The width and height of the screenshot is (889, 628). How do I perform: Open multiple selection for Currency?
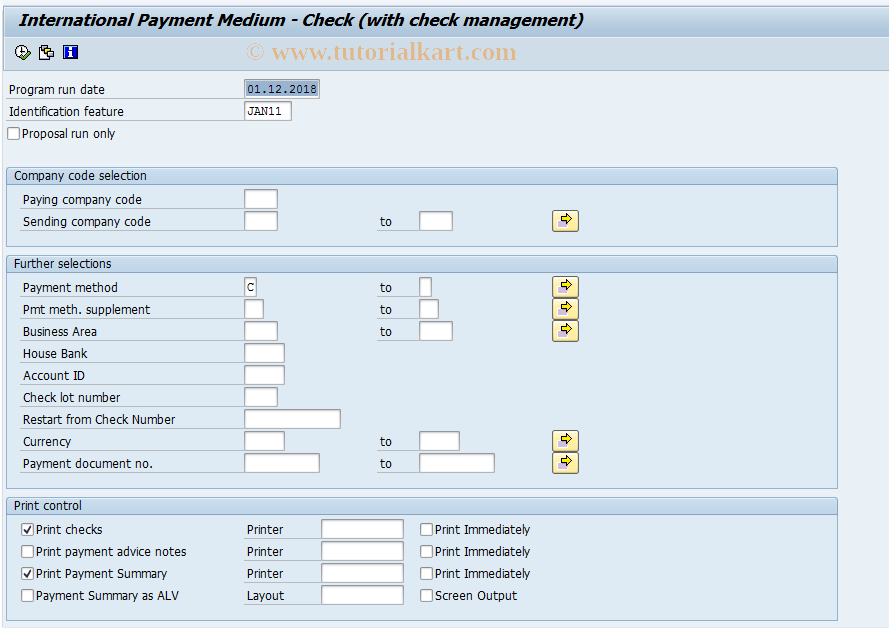pyautogui.click(x=565, y=441)
